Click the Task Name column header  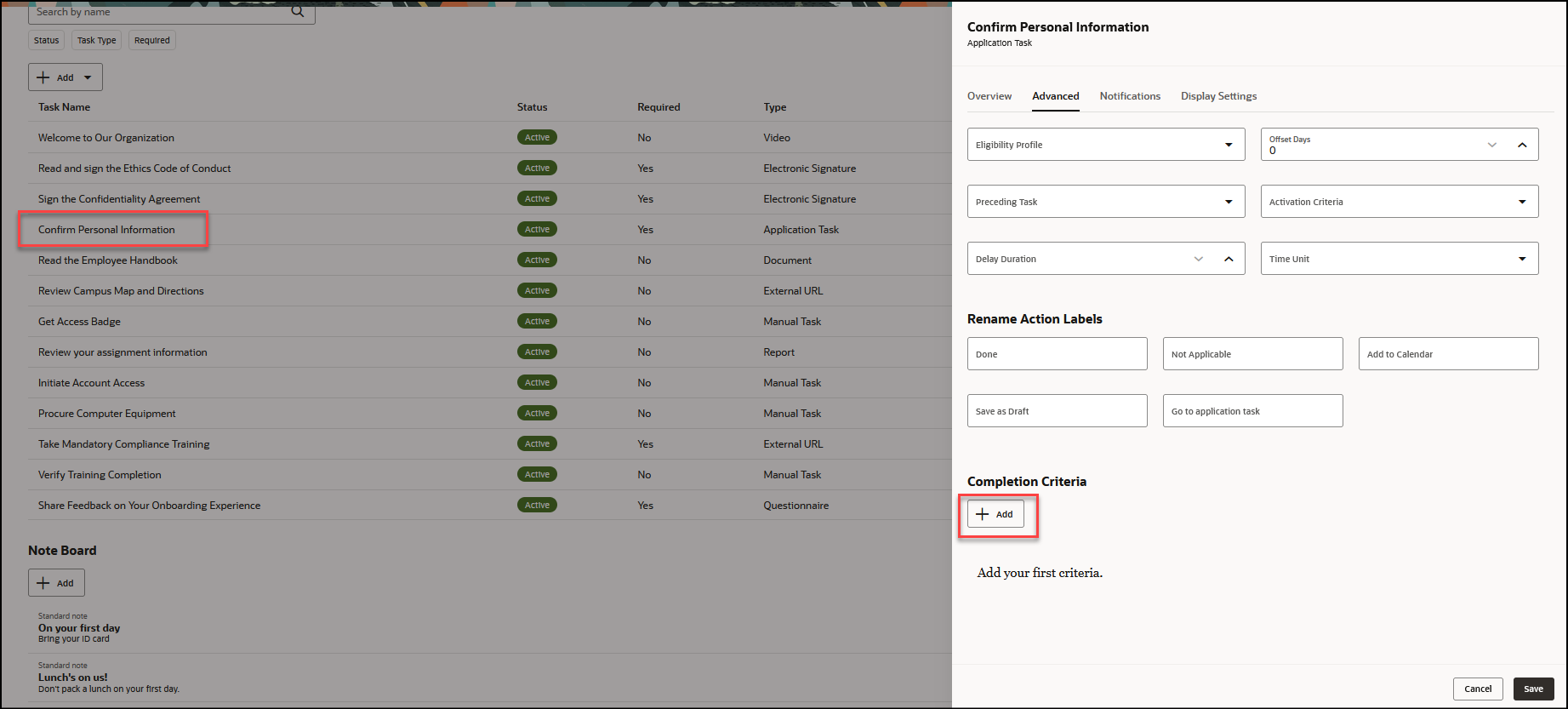pos(64,107)
